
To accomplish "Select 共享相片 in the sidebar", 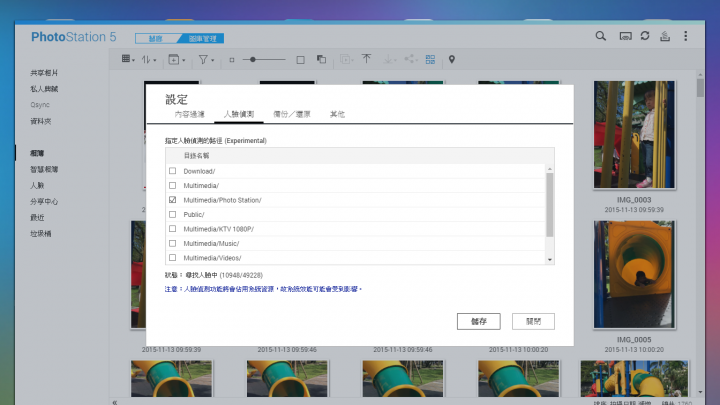I will 44,73.
